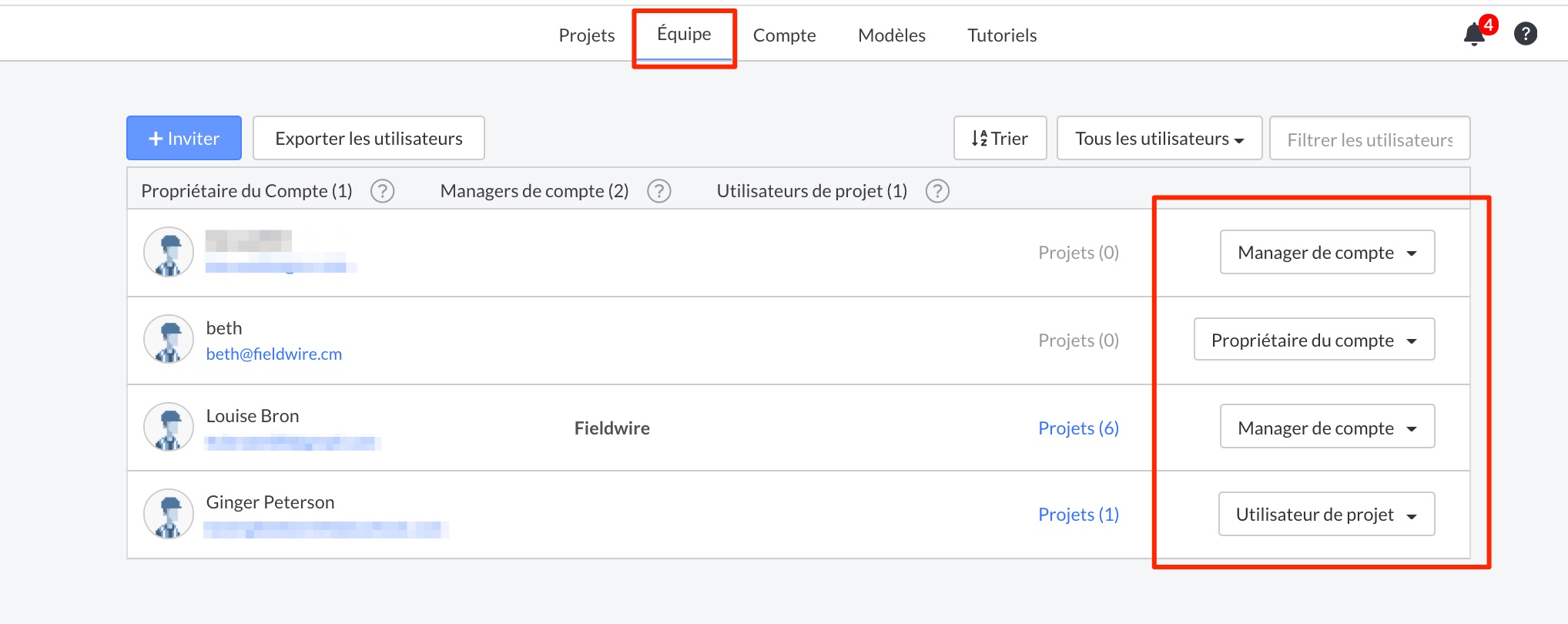Go to the Modèles tab
The image size is (1568, 624).
point(892,35)
